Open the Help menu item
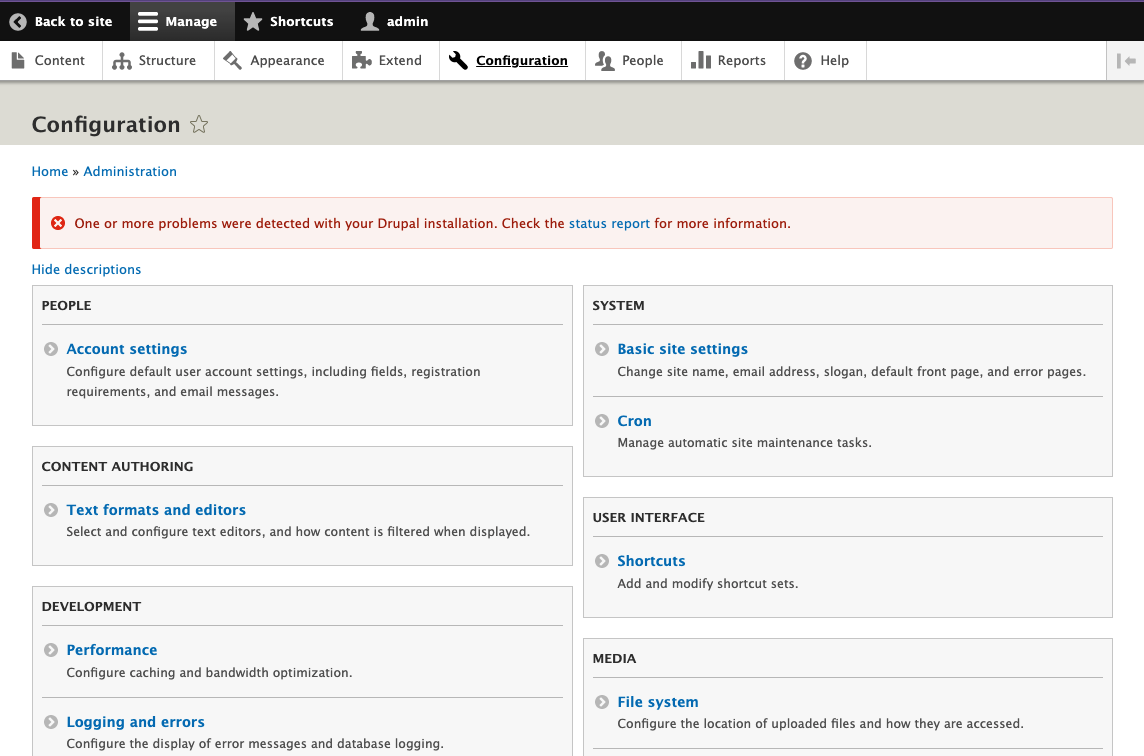1144x756 pixels. point(835,61)
